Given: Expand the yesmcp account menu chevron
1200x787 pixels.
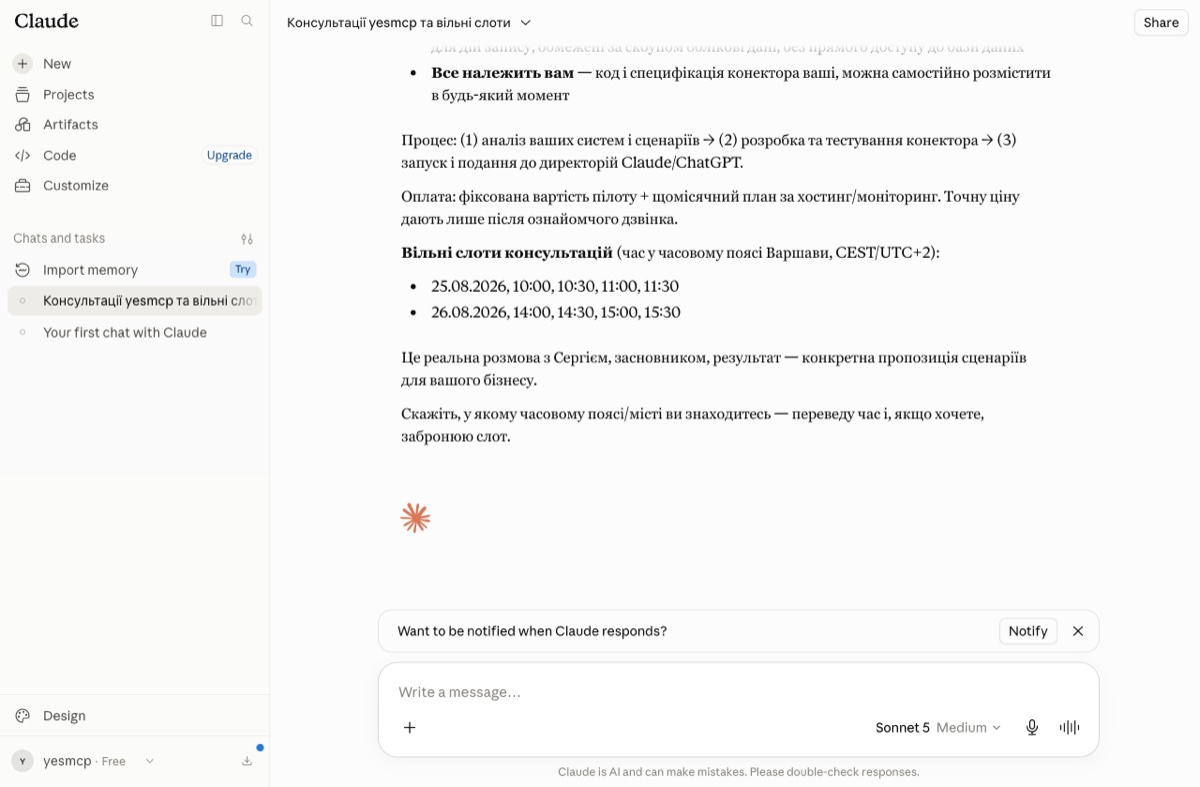Looking at the screenshot, I should 149,761.
